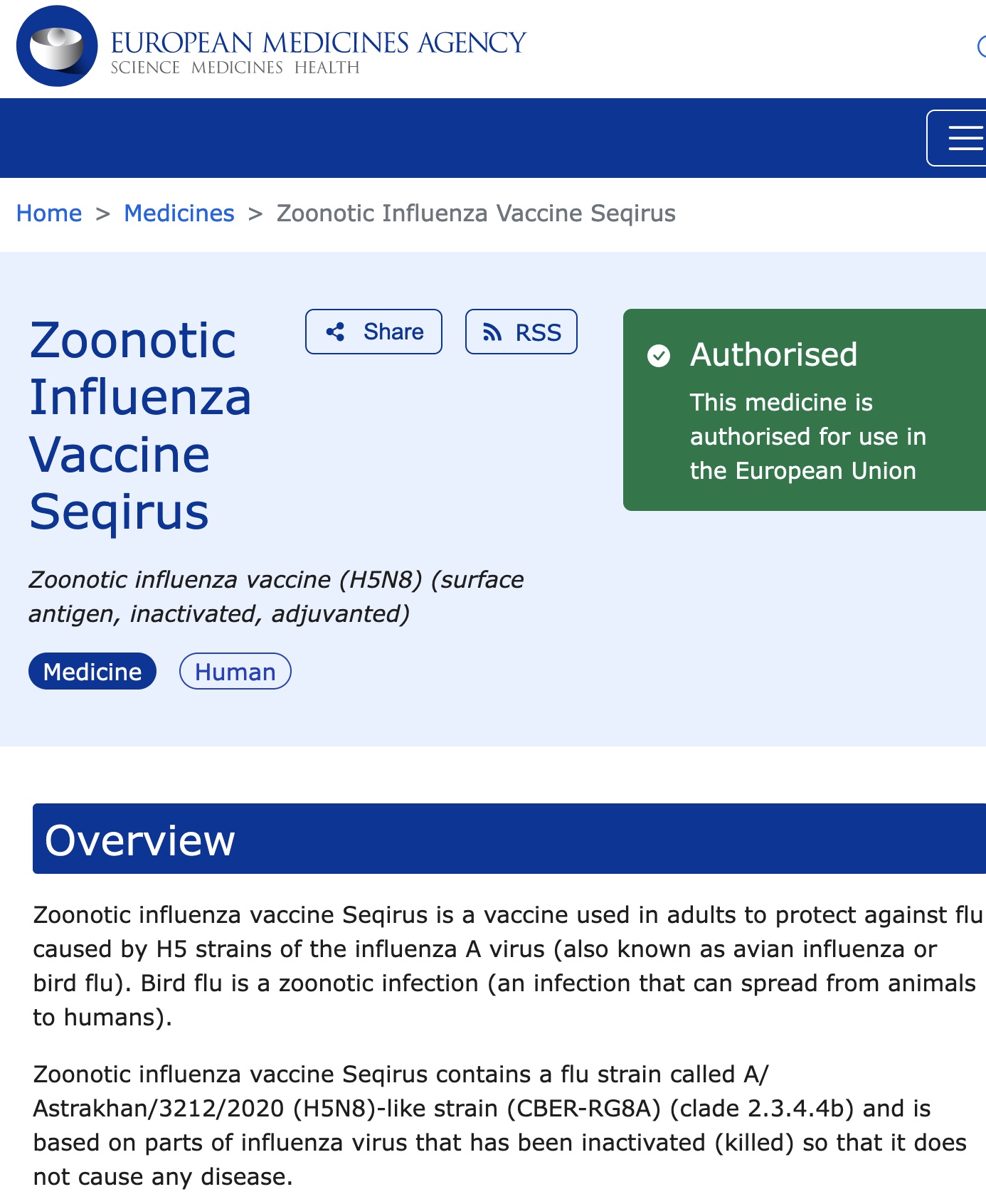Click the italic H5N8 vaccine subtitle
The width and height of the screenshot is (986, 1204).
(x=276, y=596)
